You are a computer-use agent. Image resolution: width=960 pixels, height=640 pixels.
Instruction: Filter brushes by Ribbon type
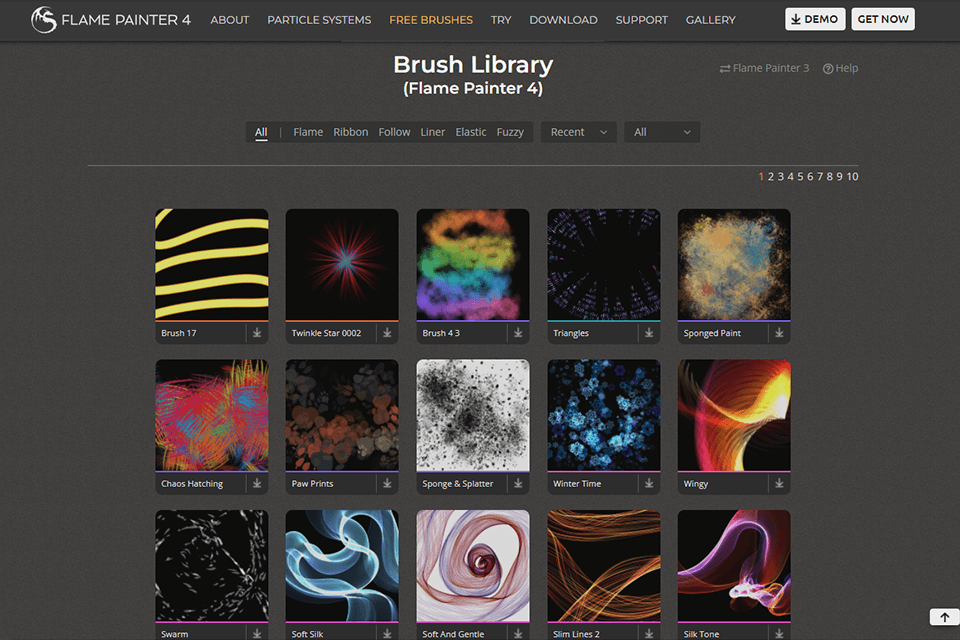point(350,132)
